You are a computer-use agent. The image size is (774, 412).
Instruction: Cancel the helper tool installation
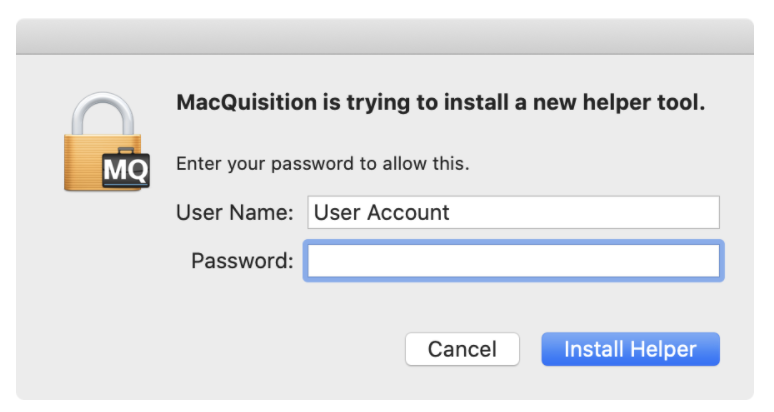(462, 349)
